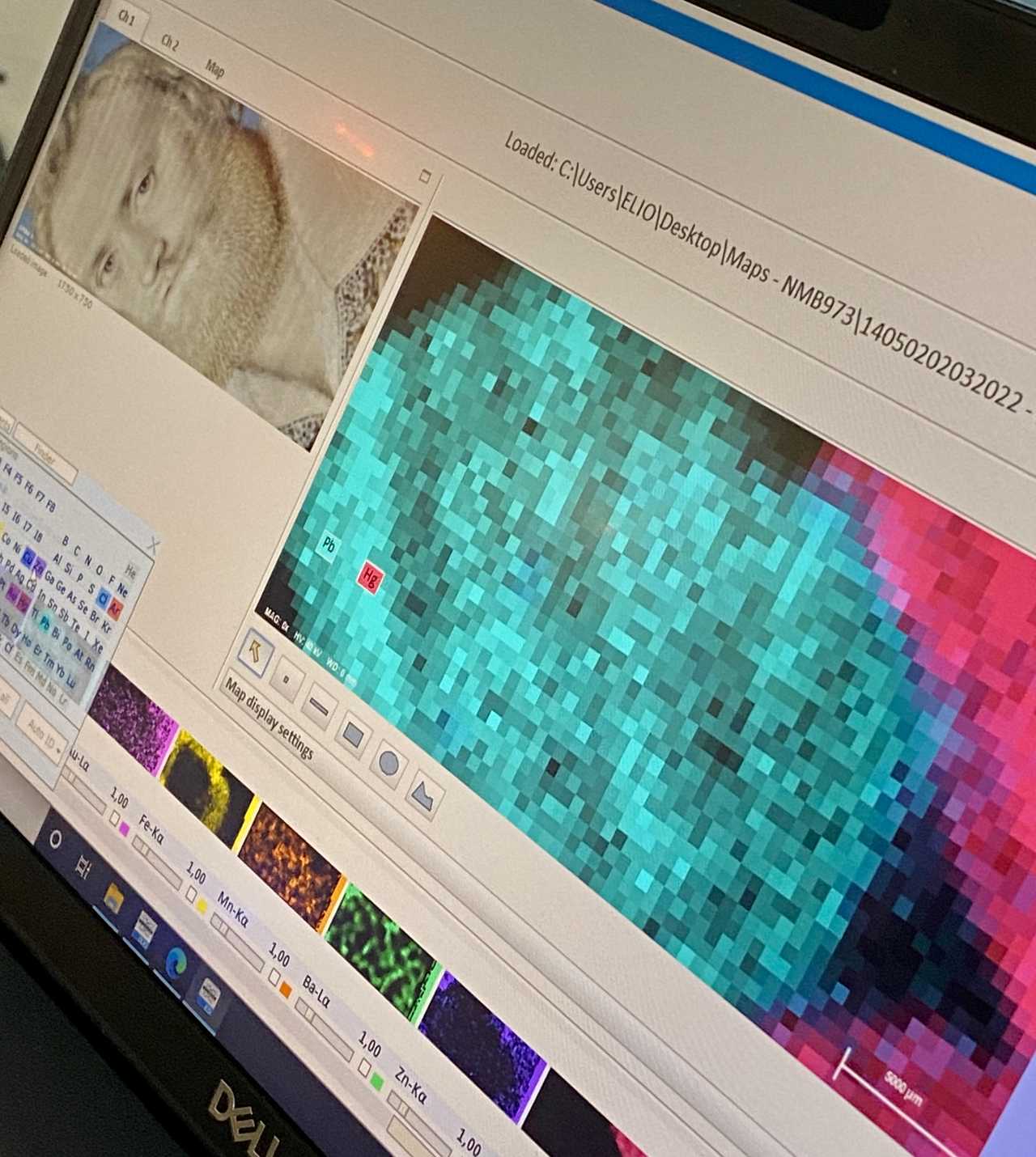
Task: Click the red Hg element label on the map
Action: pos(369,577)
